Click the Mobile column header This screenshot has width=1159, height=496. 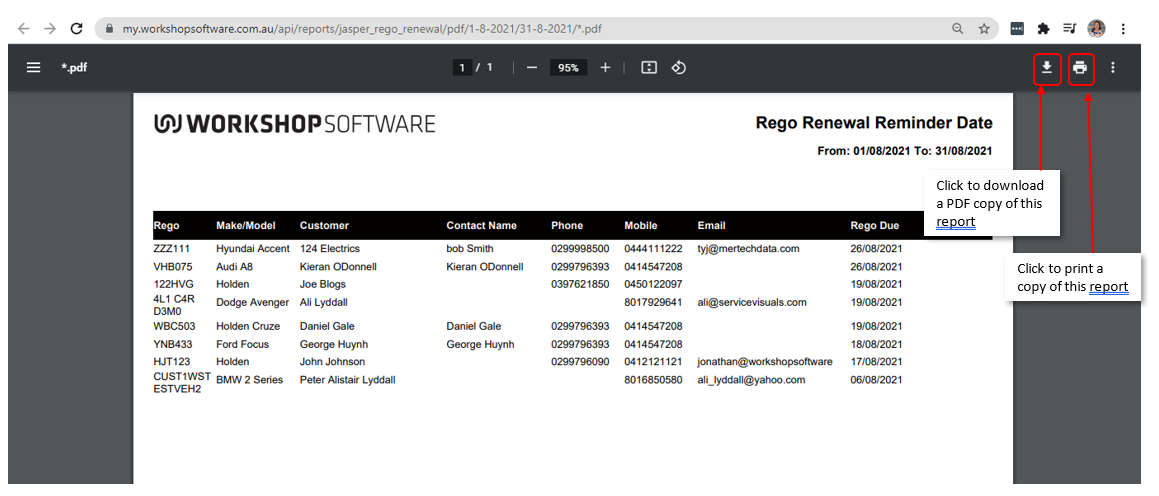(x=640, y=225)
